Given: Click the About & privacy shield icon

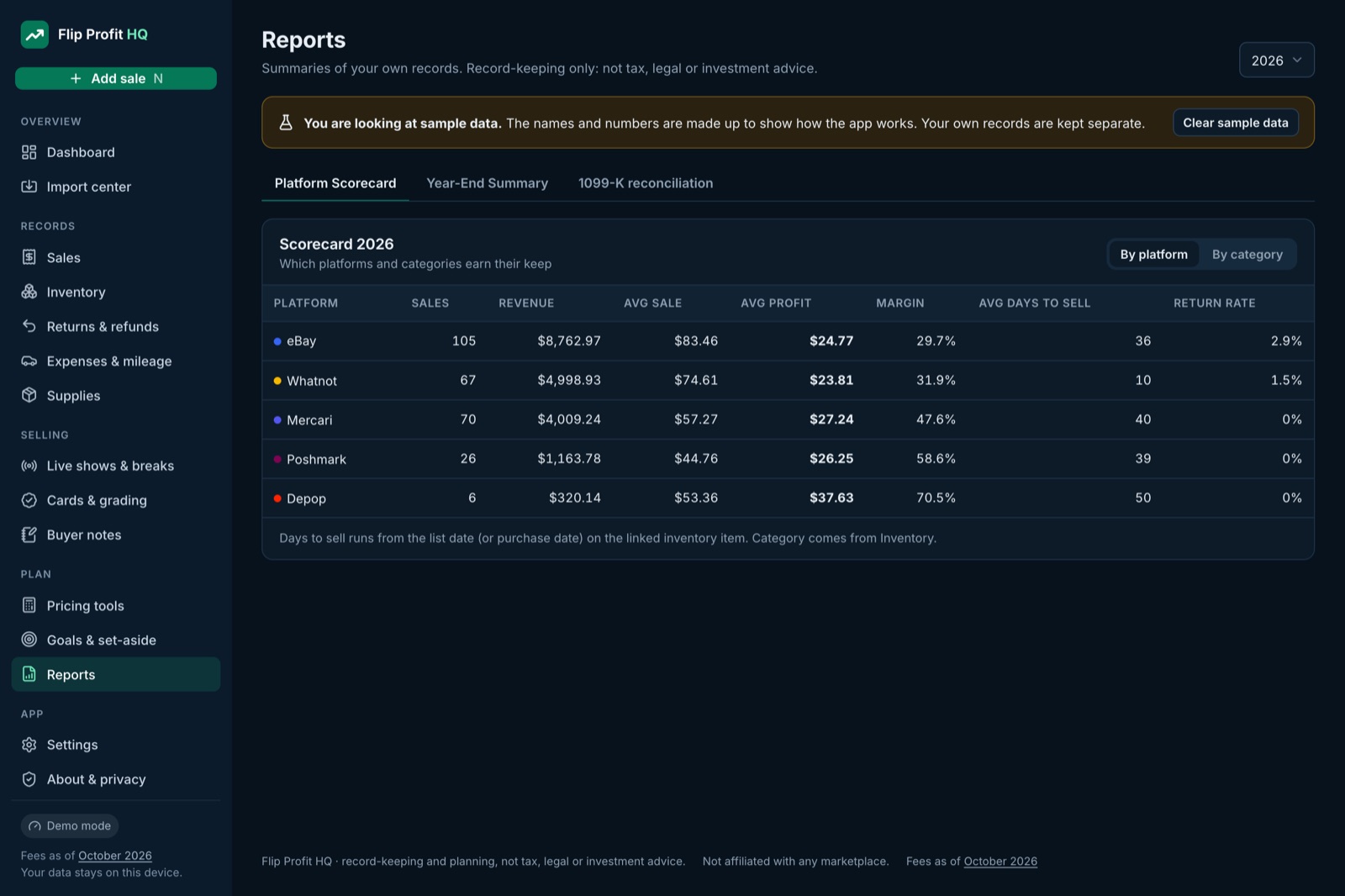Looking at the screenshot, I should point(29,779).
